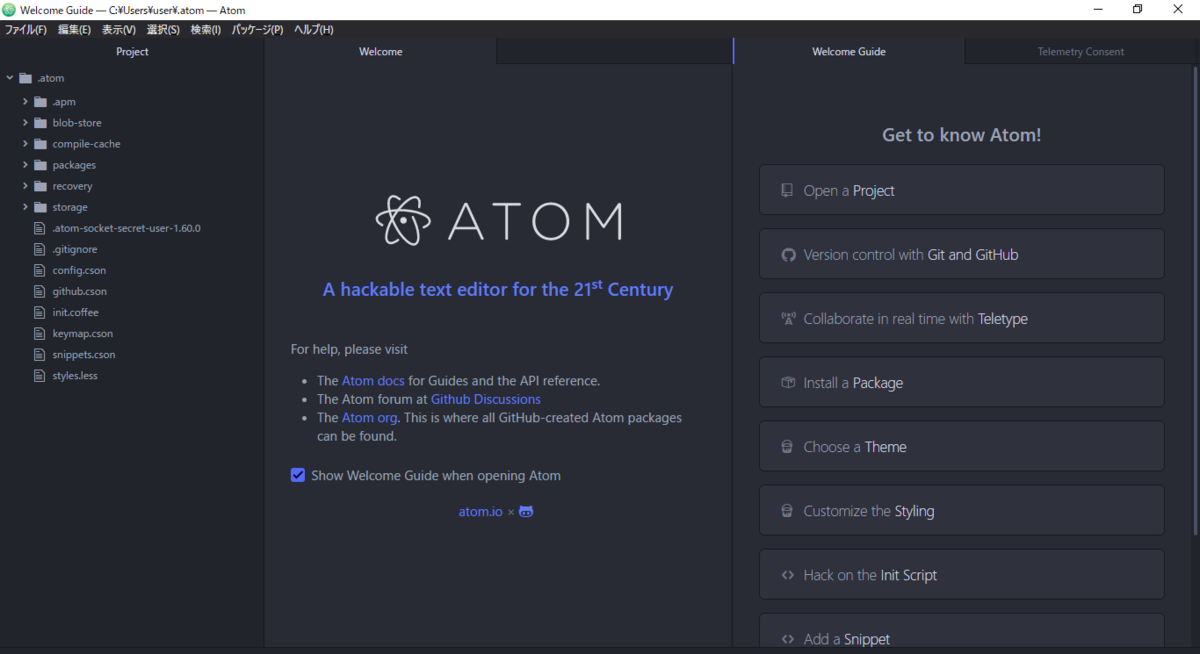
Task: Collapse the .atom root folder chevron
Action: [10, 78]
